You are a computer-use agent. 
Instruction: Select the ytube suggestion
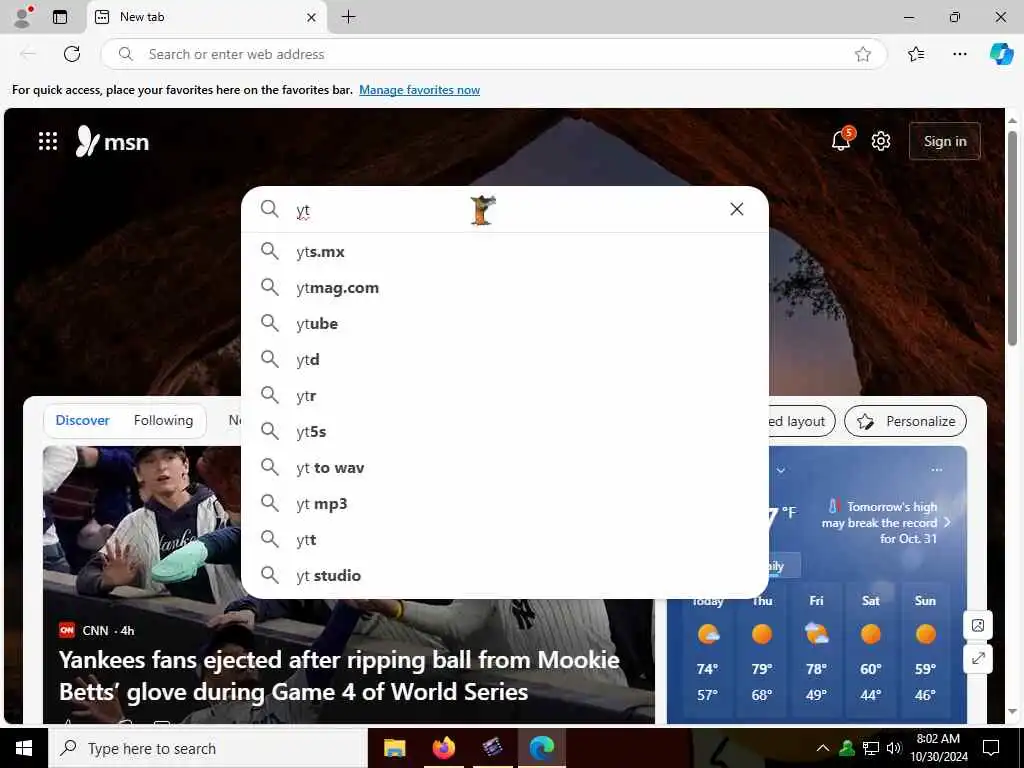coord(505,323)
